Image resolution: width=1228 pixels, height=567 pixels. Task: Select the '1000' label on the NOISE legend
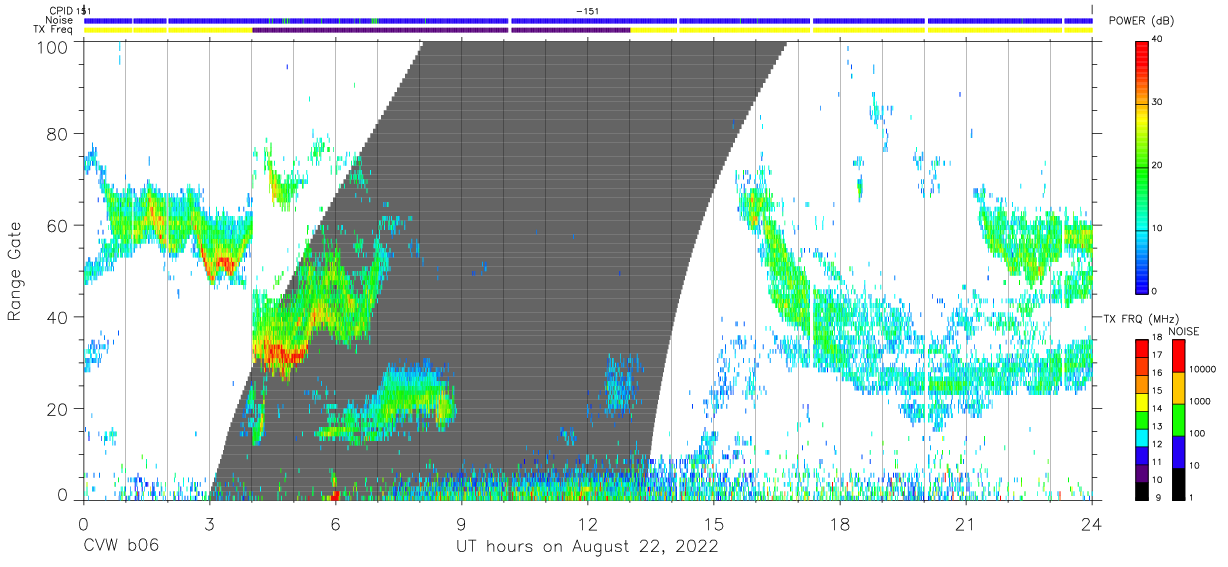pos(1198,401)
